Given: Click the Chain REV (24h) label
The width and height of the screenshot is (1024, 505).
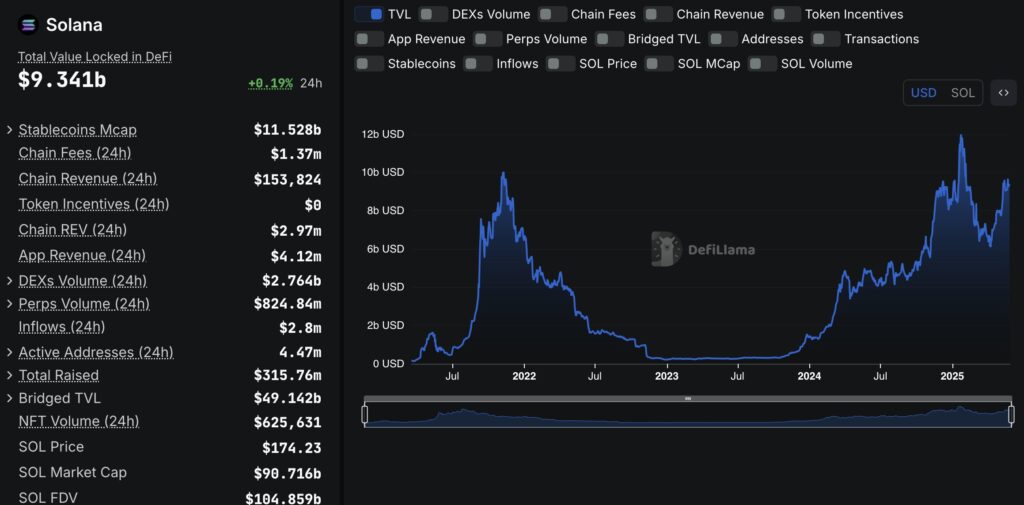Looking at the screenshot, I should [72, 229].
